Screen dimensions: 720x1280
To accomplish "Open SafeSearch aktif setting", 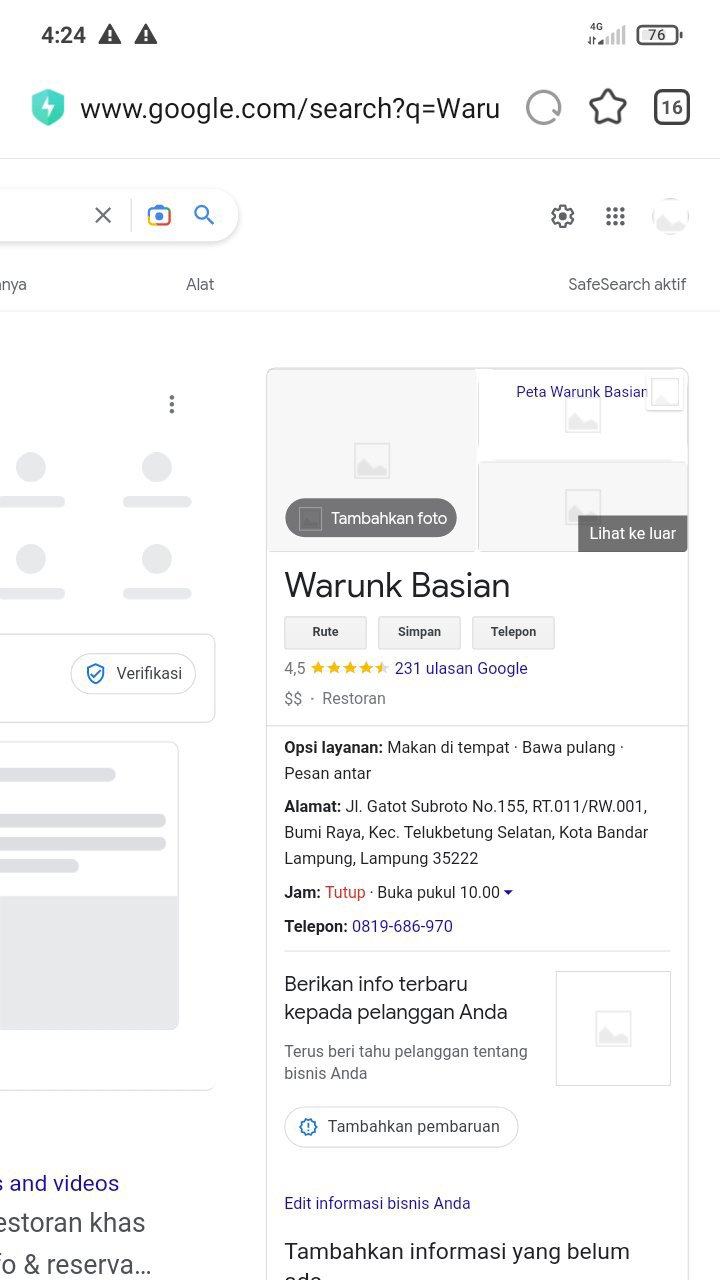I will coord(627,284).
